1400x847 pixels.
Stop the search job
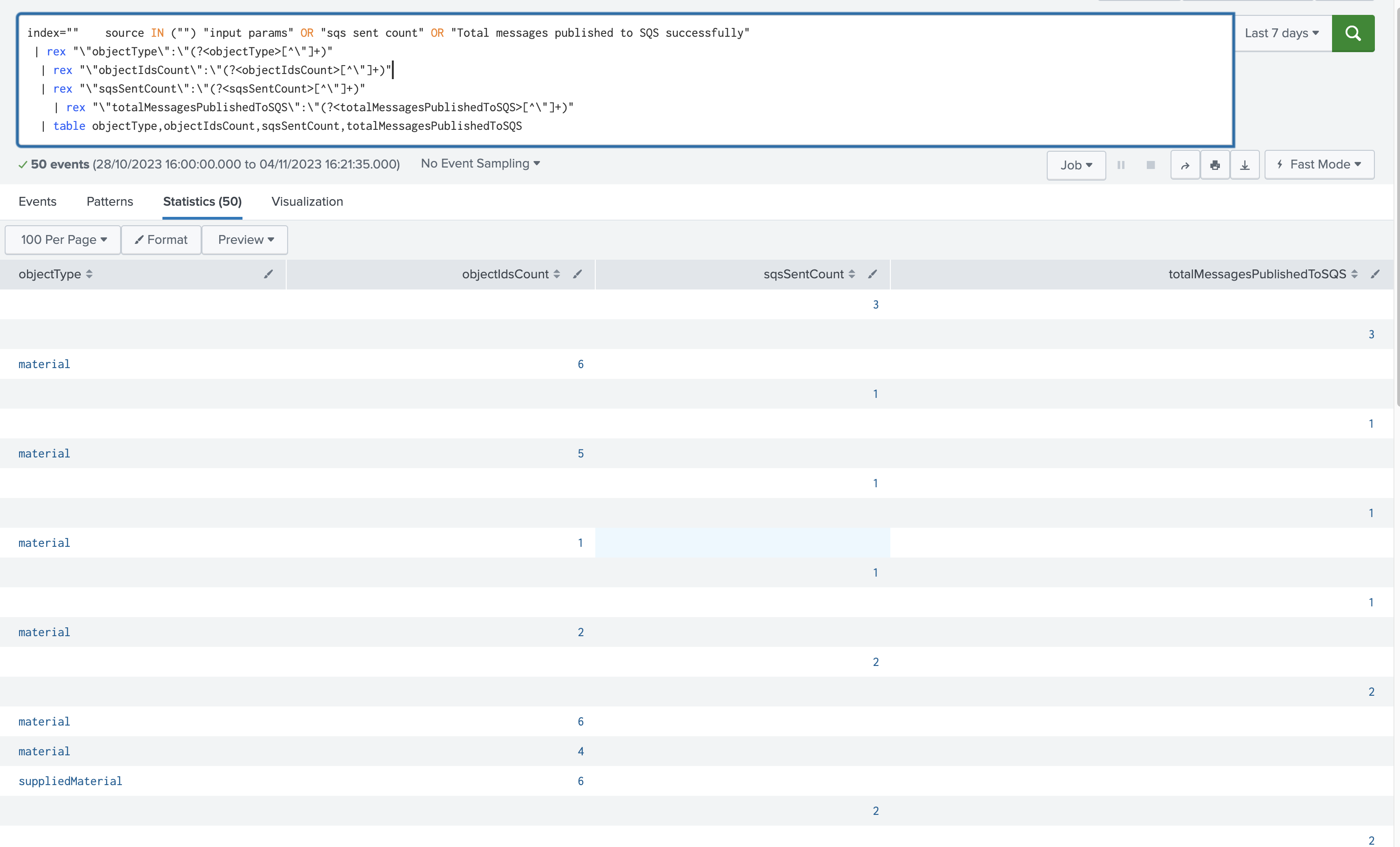click(1151, 165)
